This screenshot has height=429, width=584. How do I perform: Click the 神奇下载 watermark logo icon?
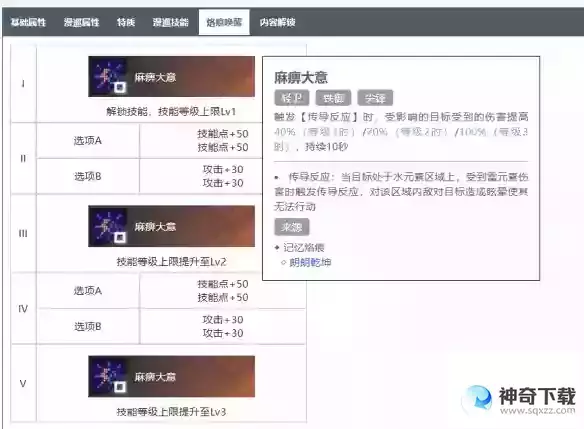coord(477,400)
